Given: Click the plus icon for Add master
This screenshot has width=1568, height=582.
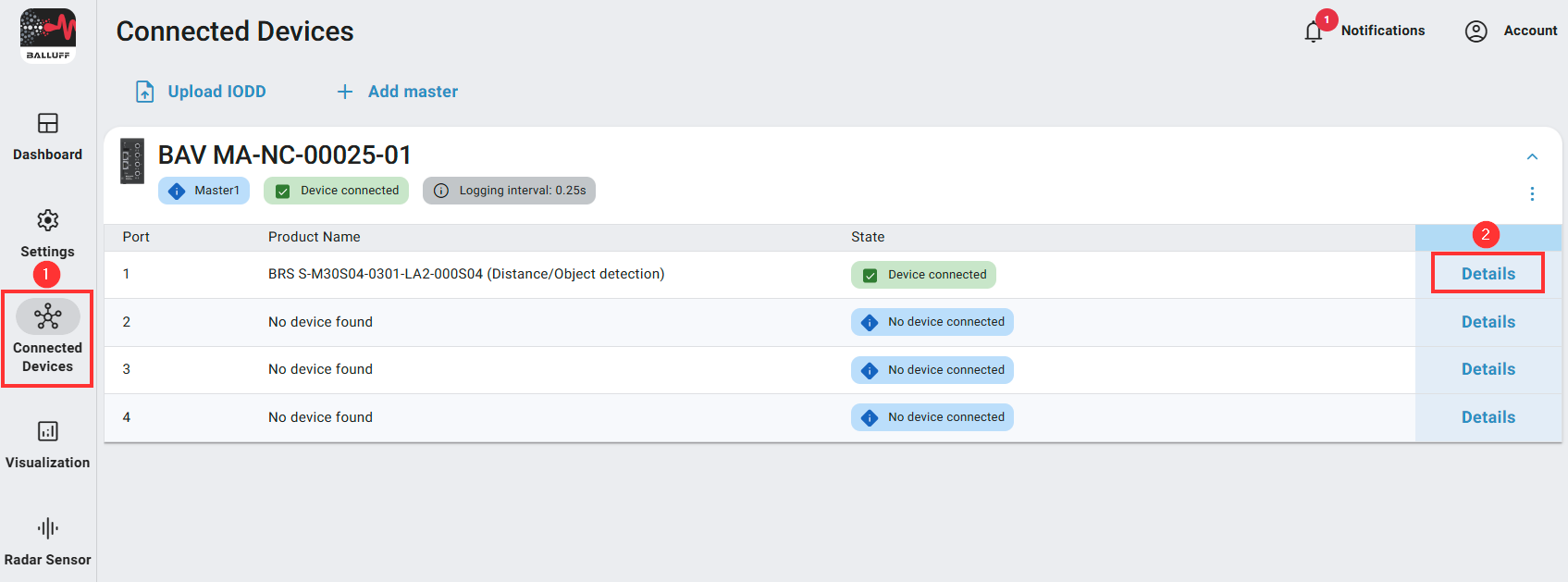Looking at the screenshot, I should (345, 92).
